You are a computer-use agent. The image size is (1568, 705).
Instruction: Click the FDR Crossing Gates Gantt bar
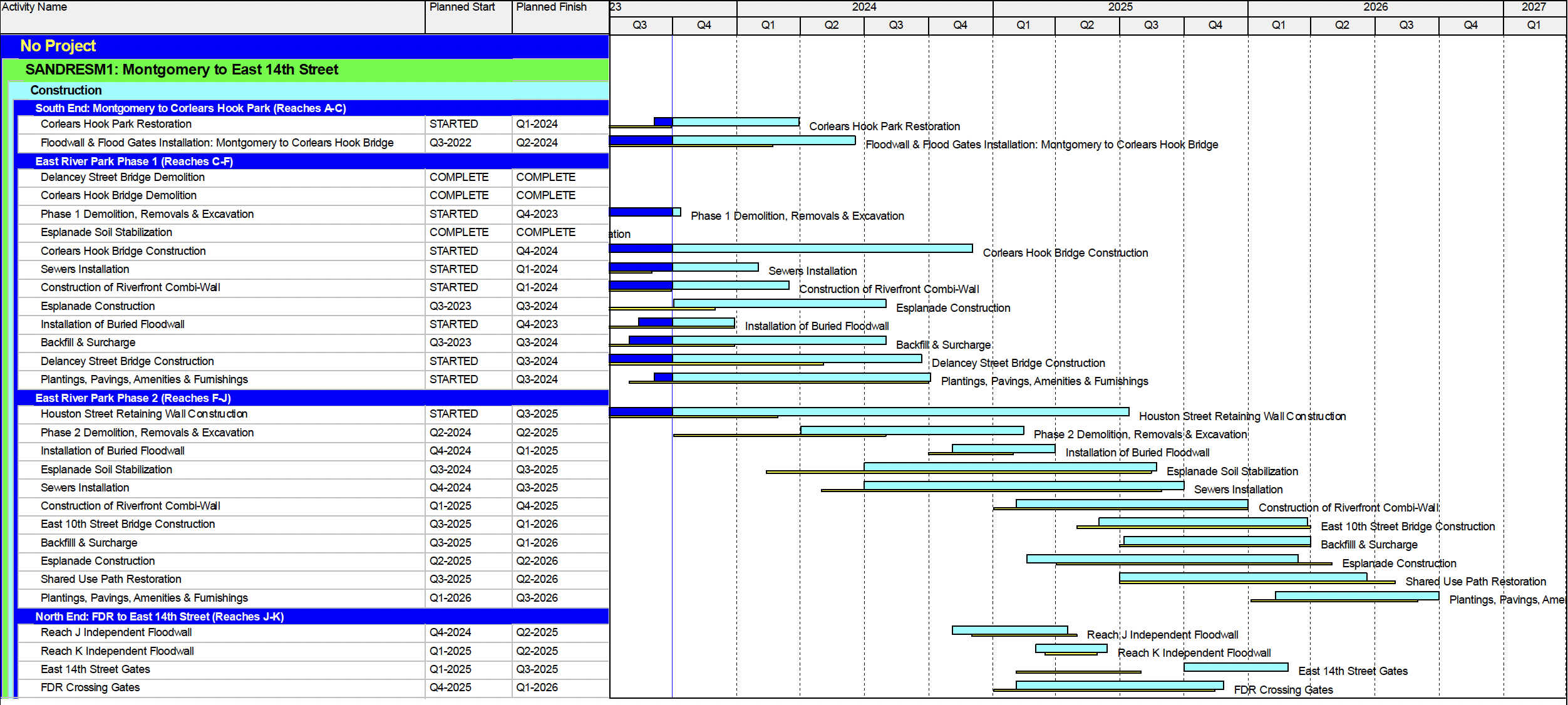(x=1120, y=685)
